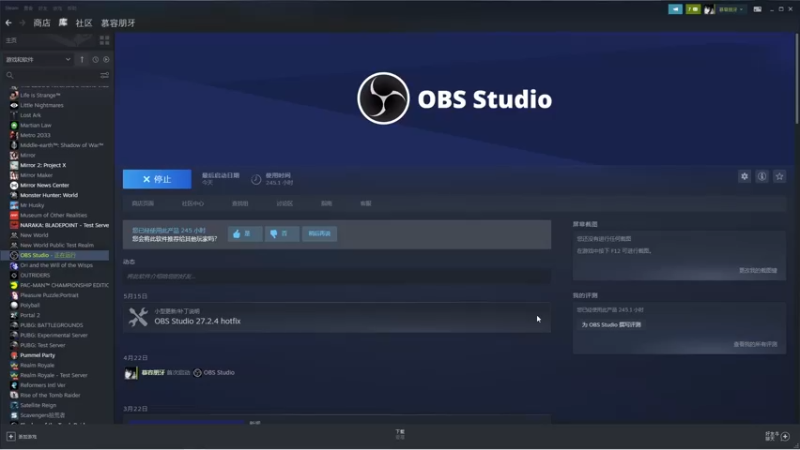Open OBS Studio settings gear icon
The width and height of the screenshot is (800, 450).
click(x=744, y=177)
